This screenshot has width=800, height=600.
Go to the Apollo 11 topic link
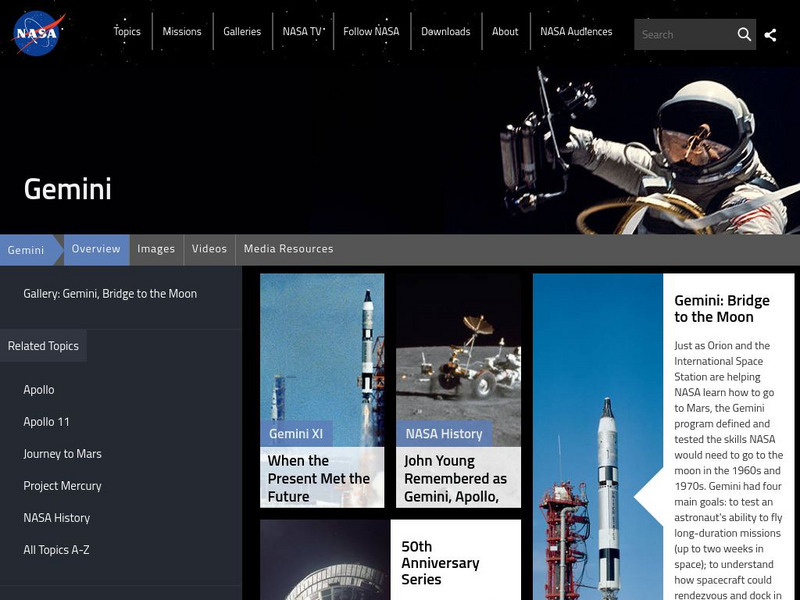[46, 422]
